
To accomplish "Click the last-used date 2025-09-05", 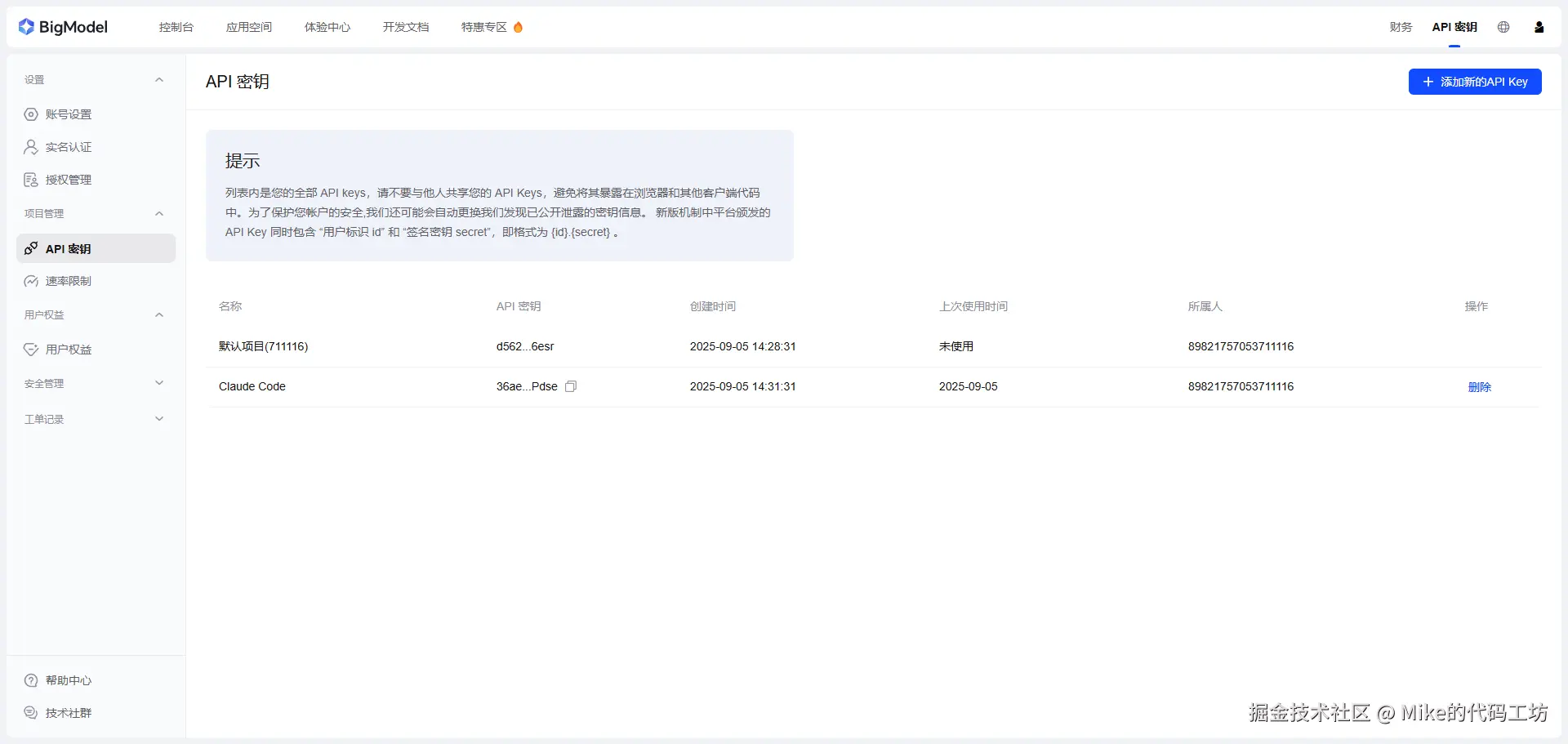I will point(969,386).
